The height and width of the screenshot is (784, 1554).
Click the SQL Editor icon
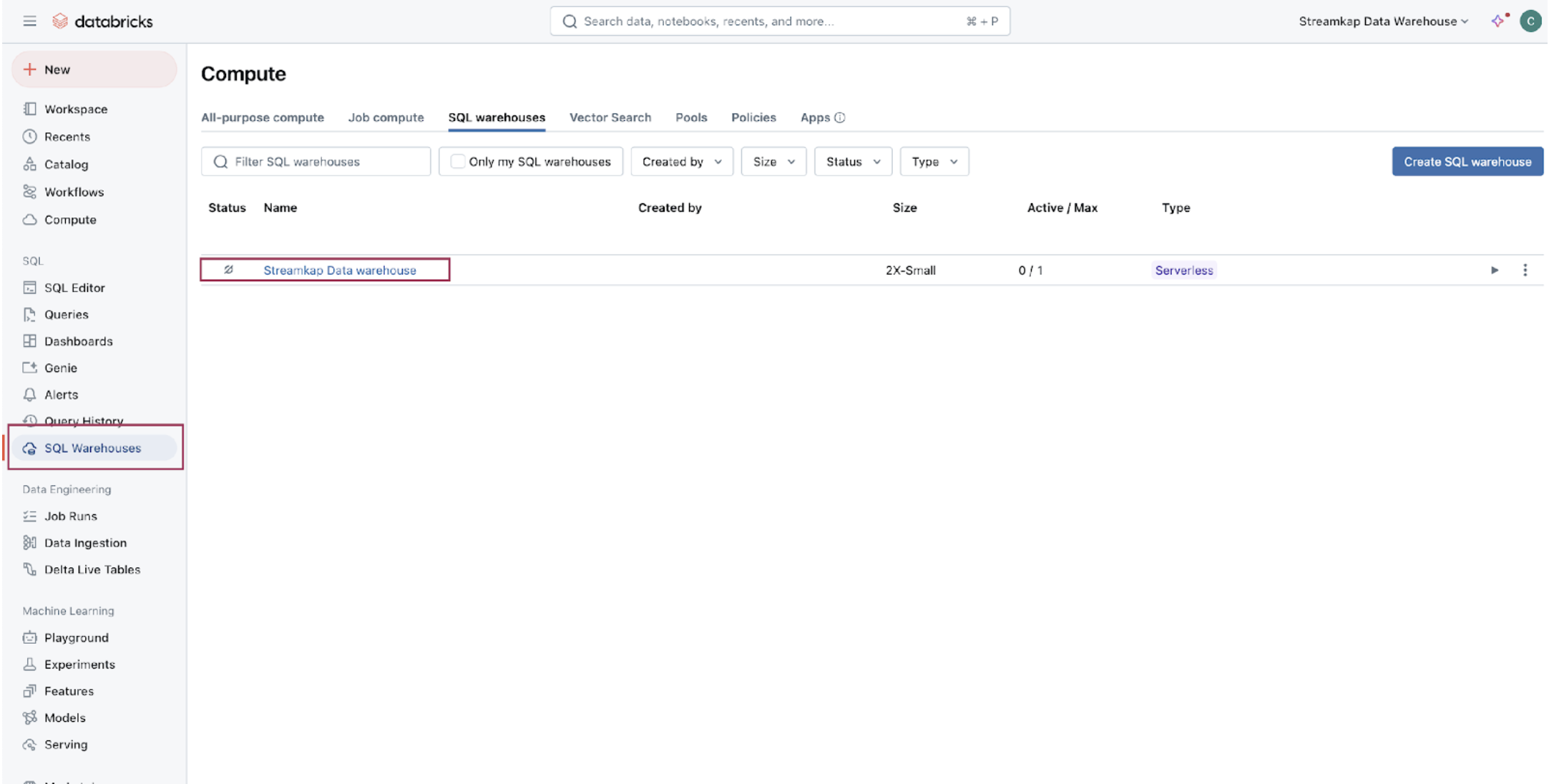click(x=29, y=288)
